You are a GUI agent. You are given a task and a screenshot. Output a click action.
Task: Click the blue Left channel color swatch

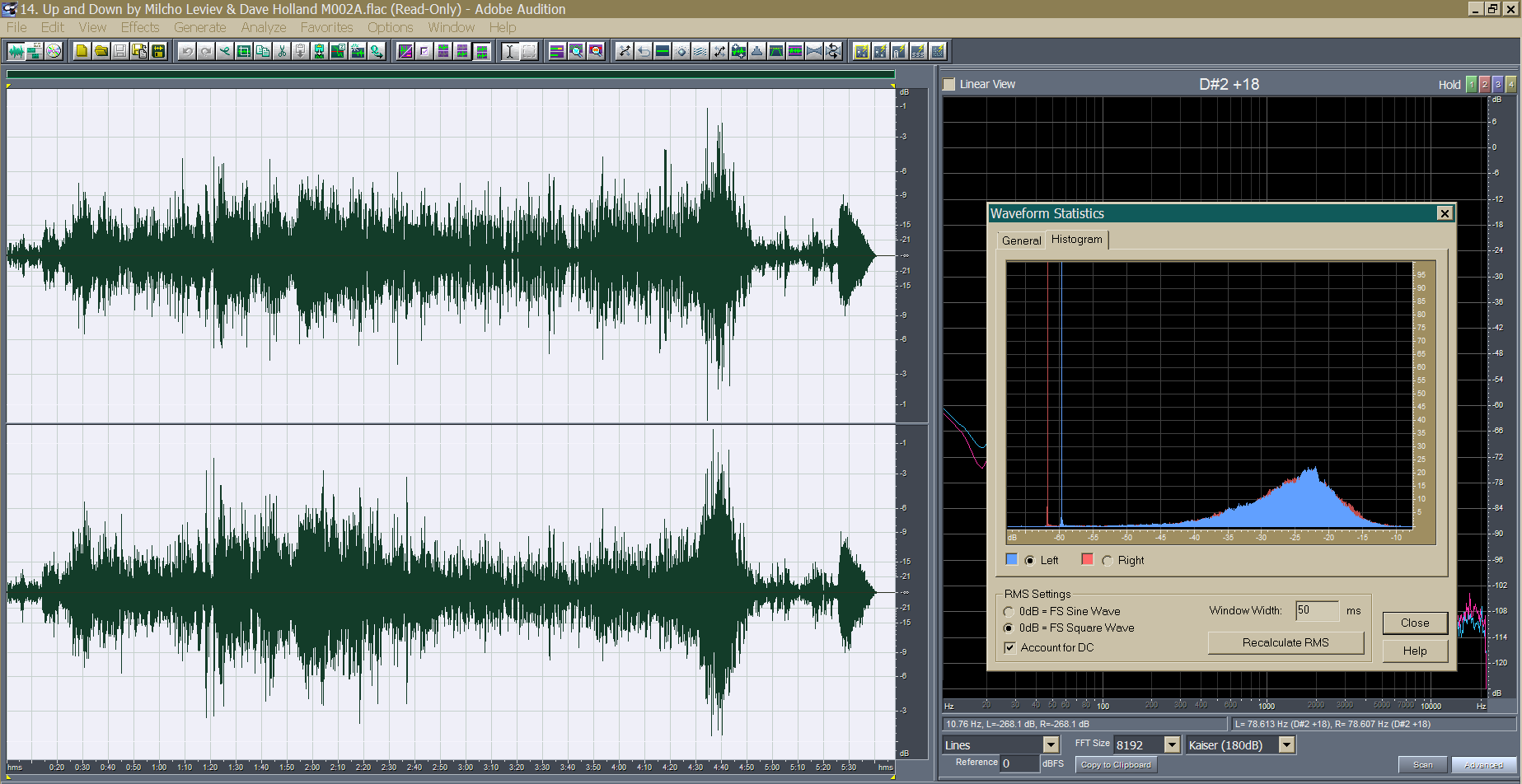tap(1012, 560)
